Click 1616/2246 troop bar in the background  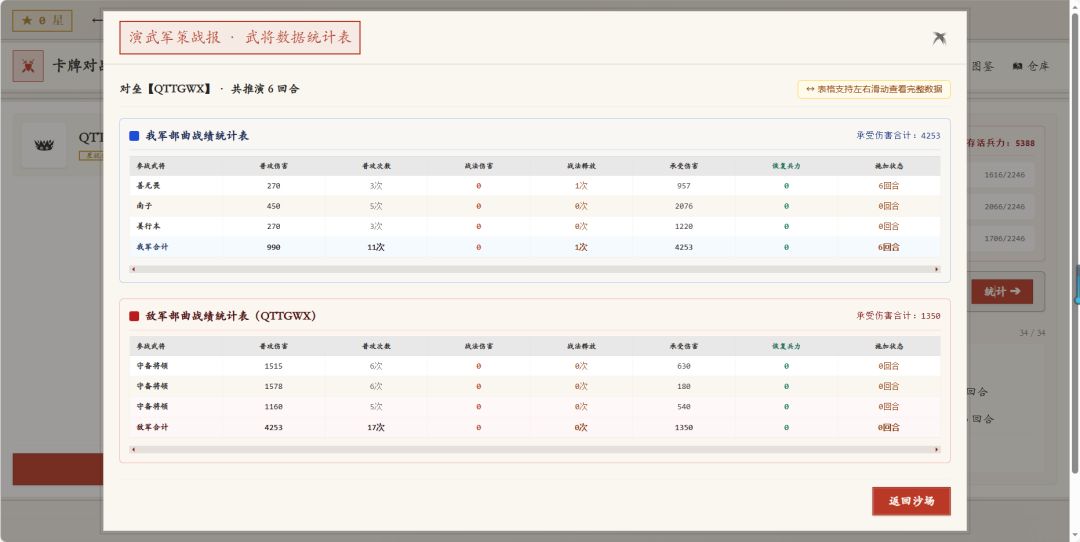click(1003, 175)
